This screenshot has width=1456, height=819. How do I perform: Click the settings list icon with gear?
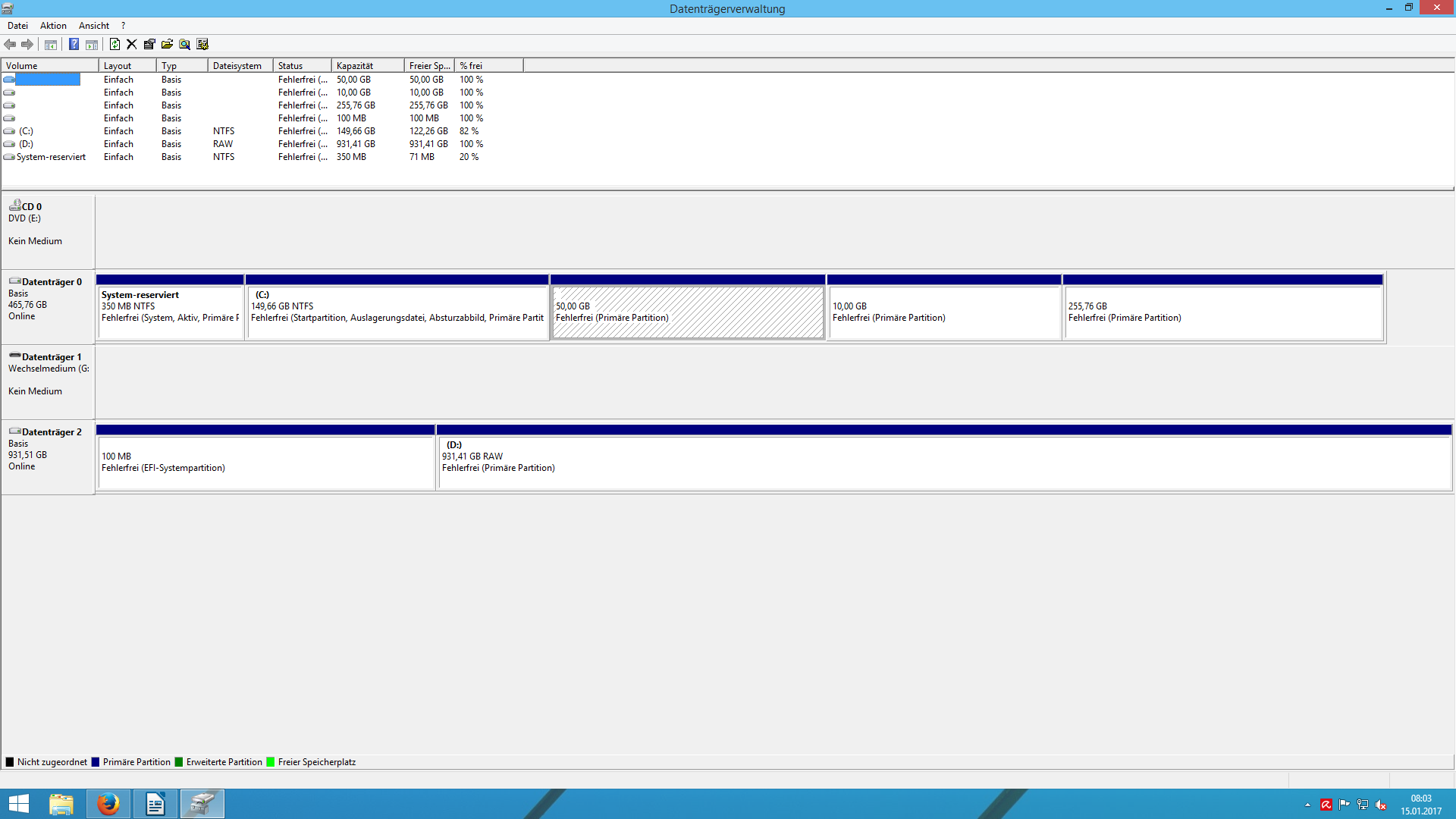(202, 45)
